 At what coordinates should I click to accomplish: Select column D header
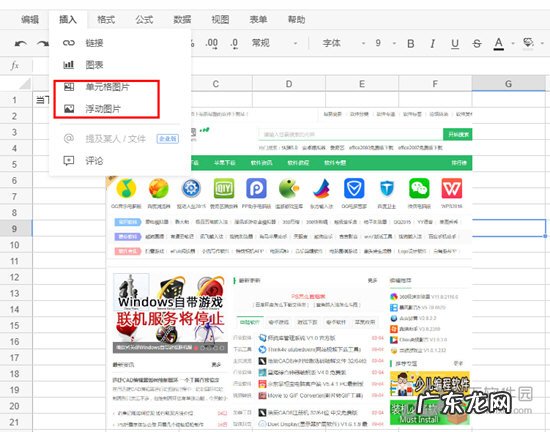coord(289,84)
